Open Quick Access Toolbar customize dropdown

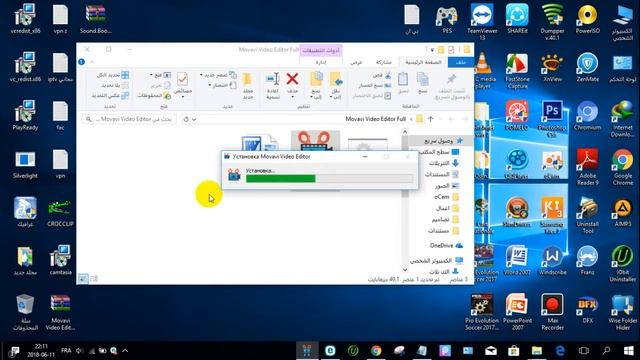pos(432,50)
